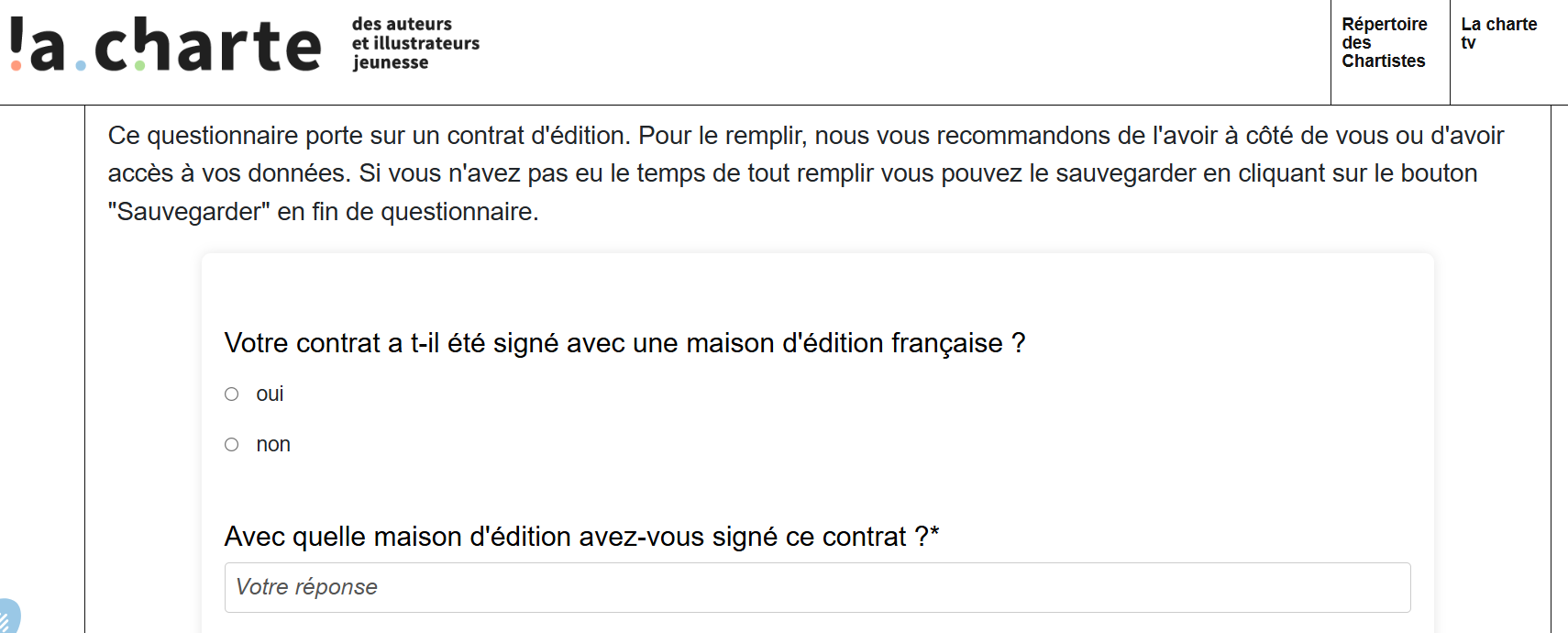Click the "oui" answer label text

[270, 394]
